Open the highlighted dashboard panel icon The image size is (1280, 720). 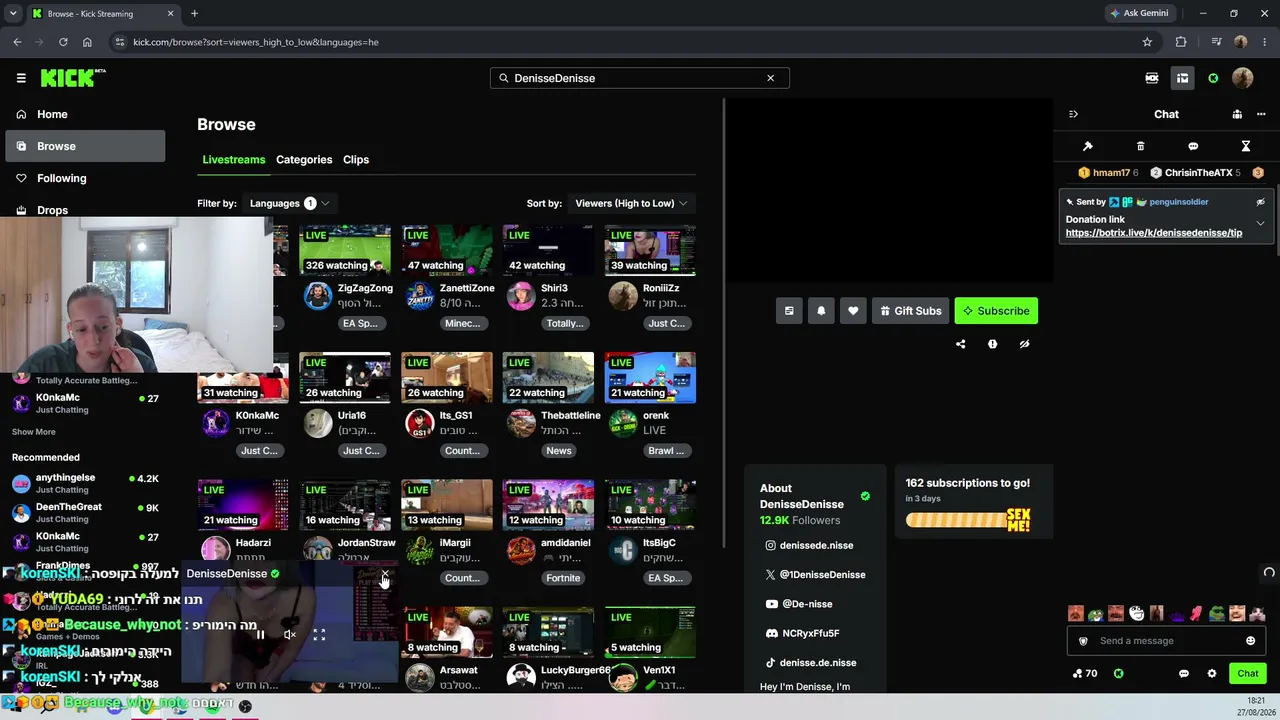coord(1182,78)
